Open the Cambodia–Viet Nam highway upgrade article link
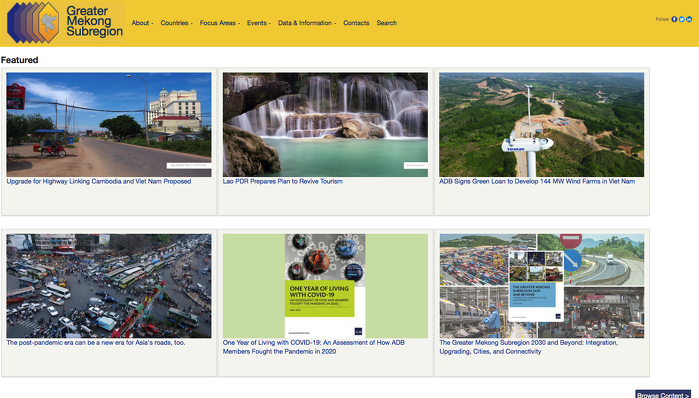The image size is (699, 398). pyautogui.click(x=99, y=181)
